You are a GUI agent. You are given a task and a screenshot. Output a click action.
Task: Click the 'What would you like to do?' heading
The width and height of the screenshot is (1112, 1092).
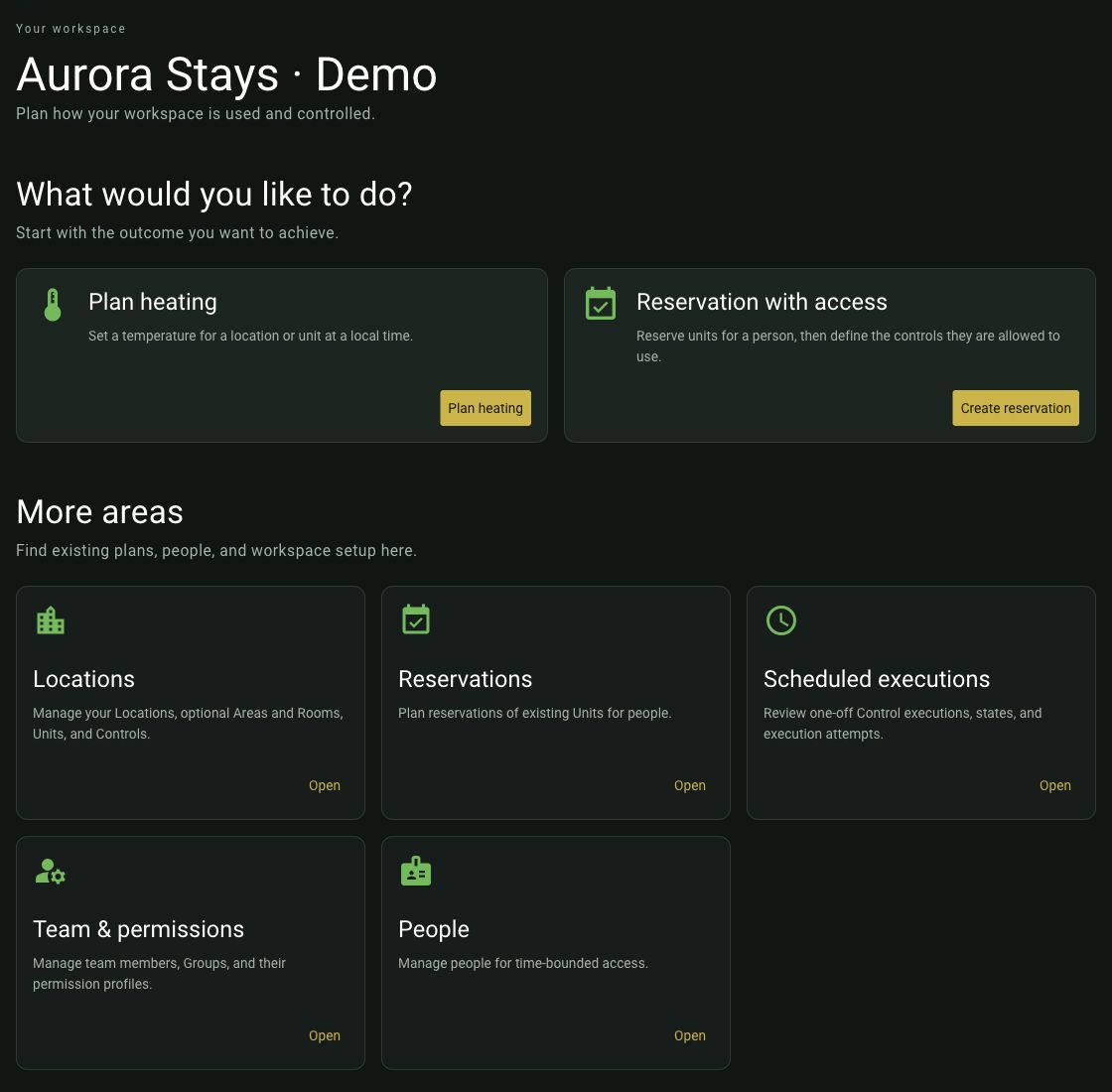[213, 195]
